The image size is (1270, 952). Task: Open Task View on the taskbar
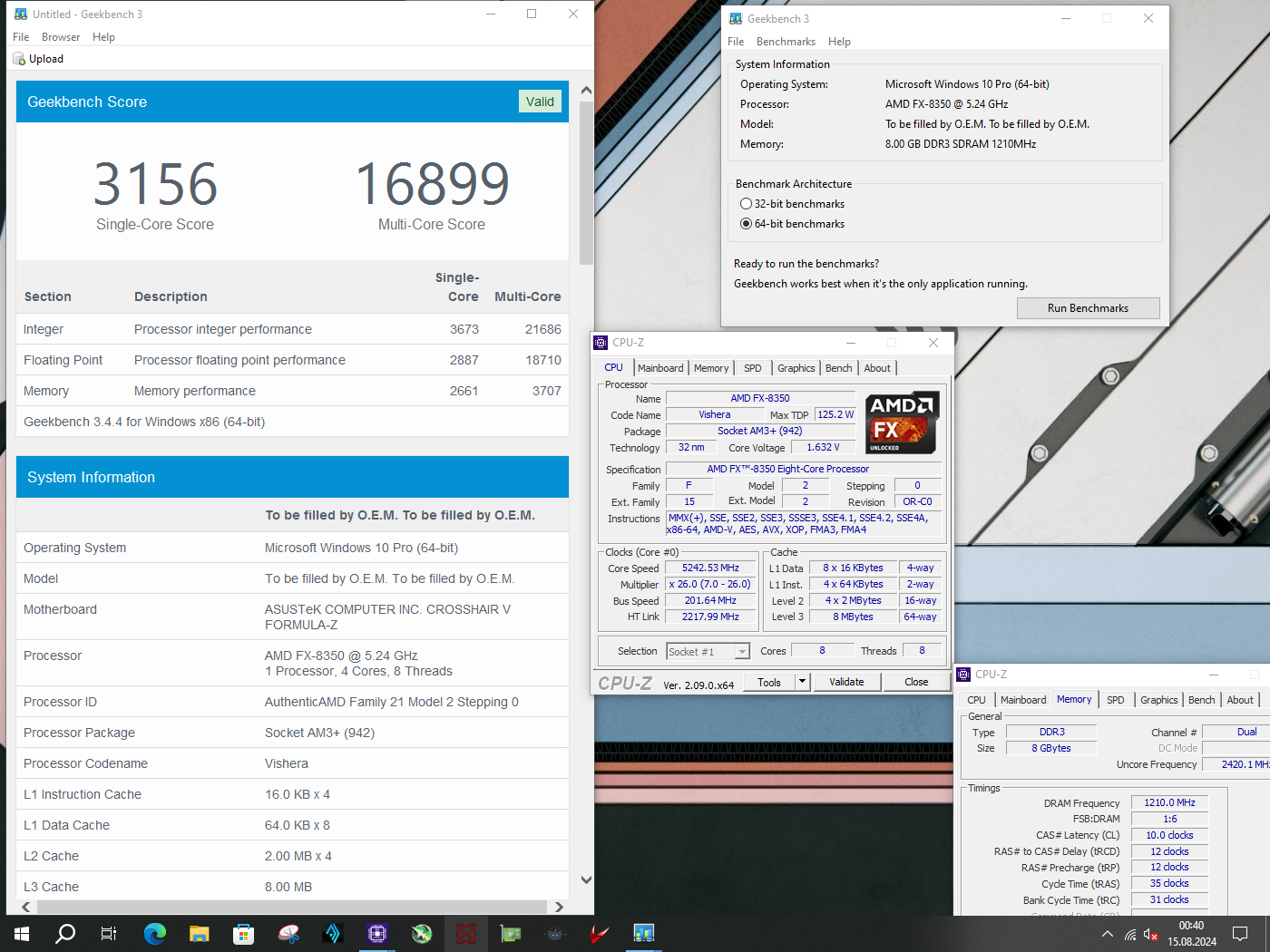click(109, 933)
